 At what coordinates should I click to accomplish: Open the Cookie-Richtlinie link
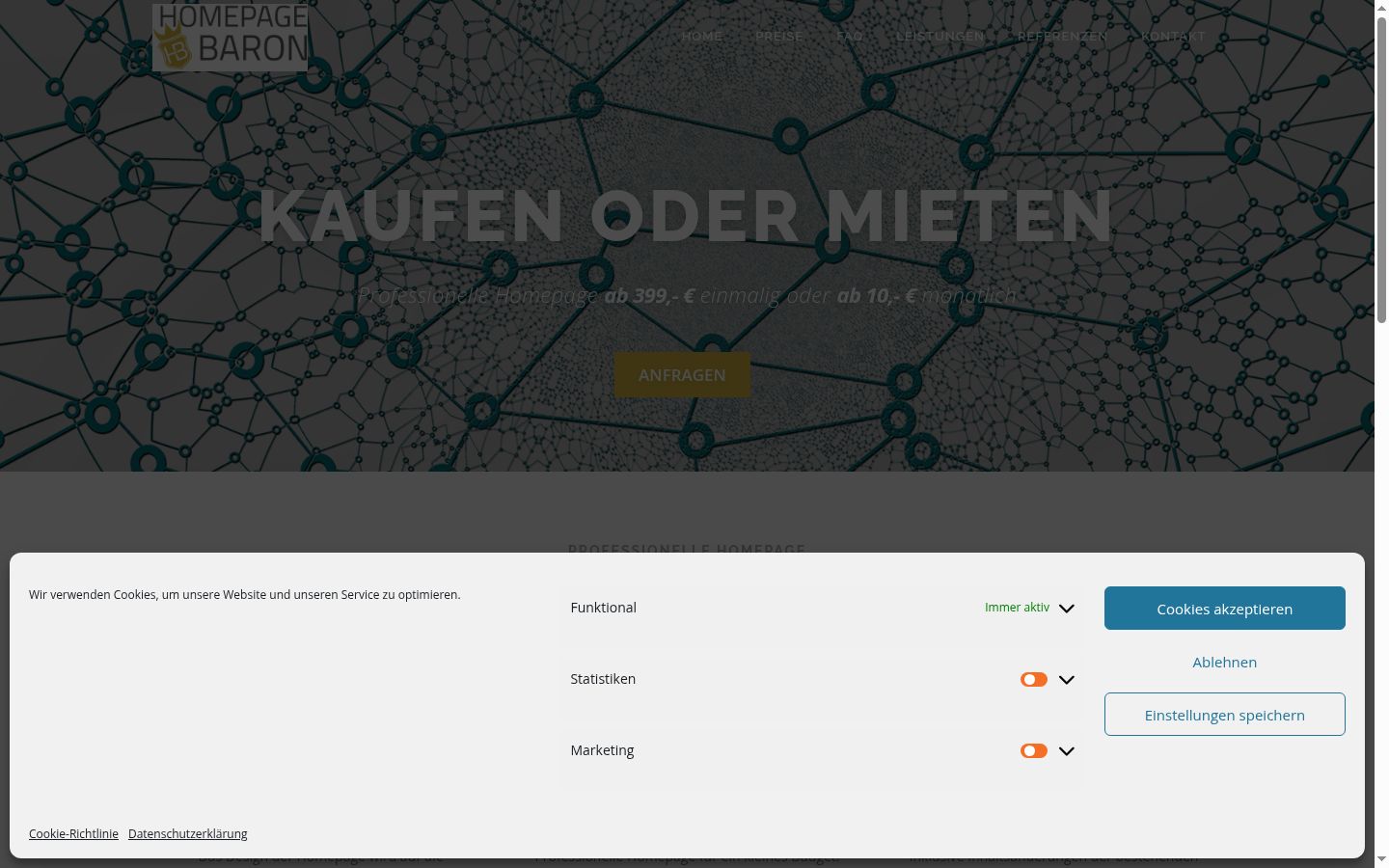click(73, 834)
